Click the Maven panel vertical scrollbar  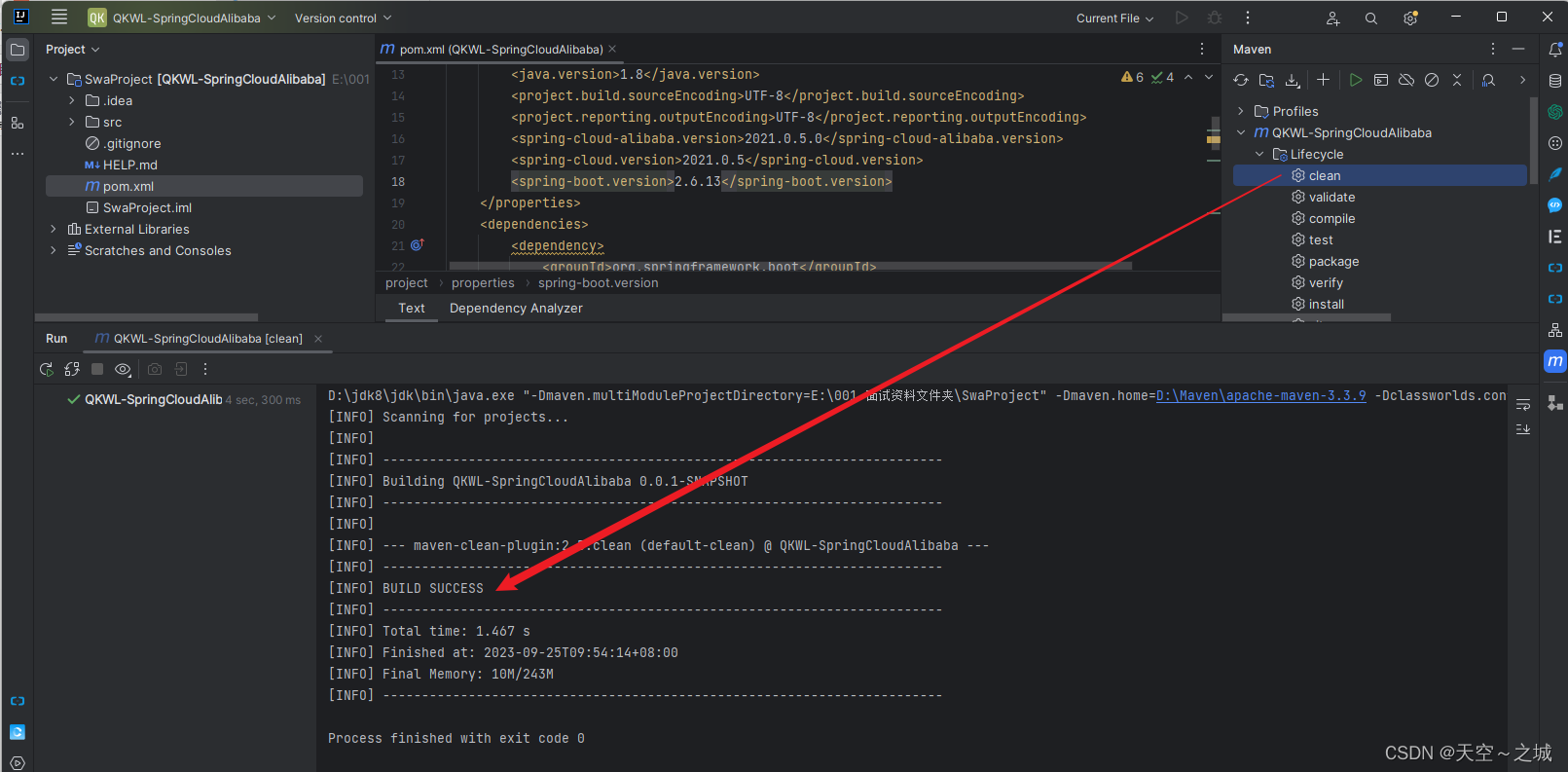coord(1533,139)
